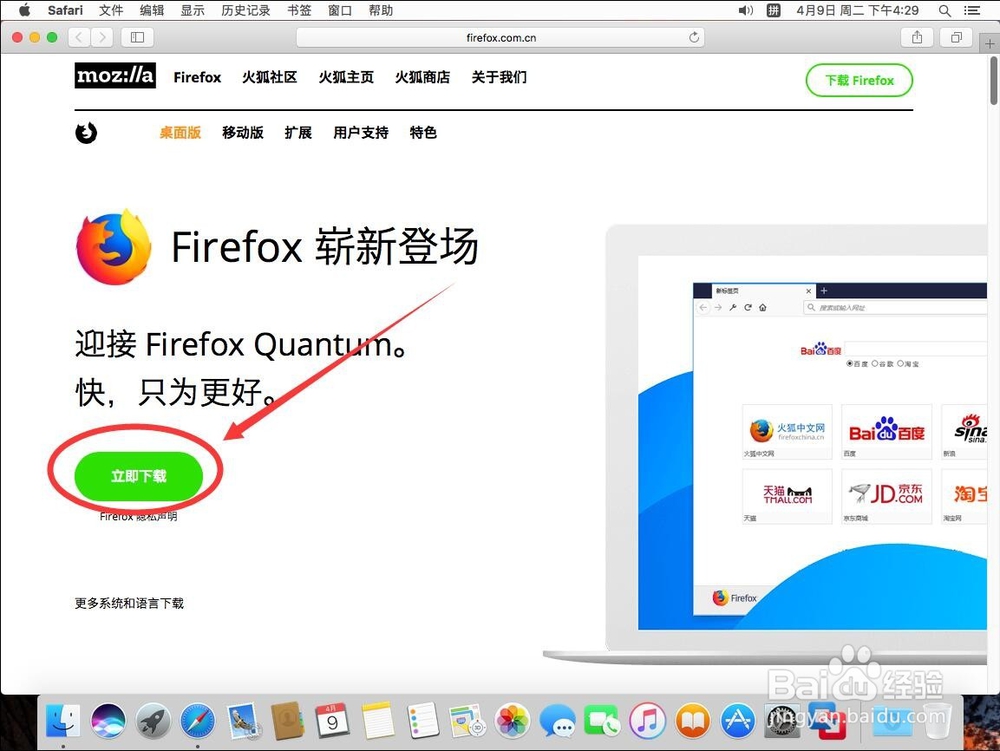The height and width of the screenshot is (751, 1000).
Task: Open Reminders in the Dock
Action: coord(422,721)
